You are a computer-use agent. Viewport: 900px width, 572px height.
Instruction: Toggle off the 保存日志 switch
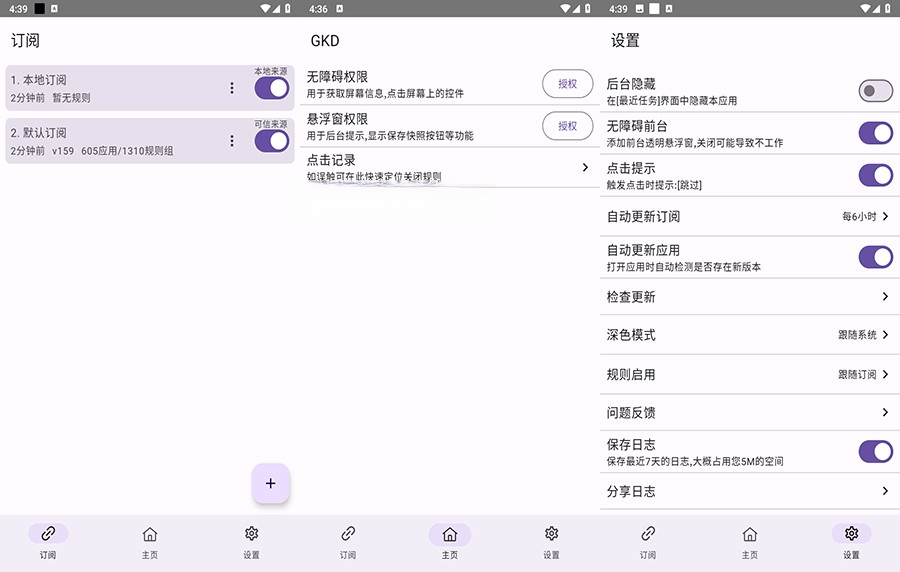(875, 452)
